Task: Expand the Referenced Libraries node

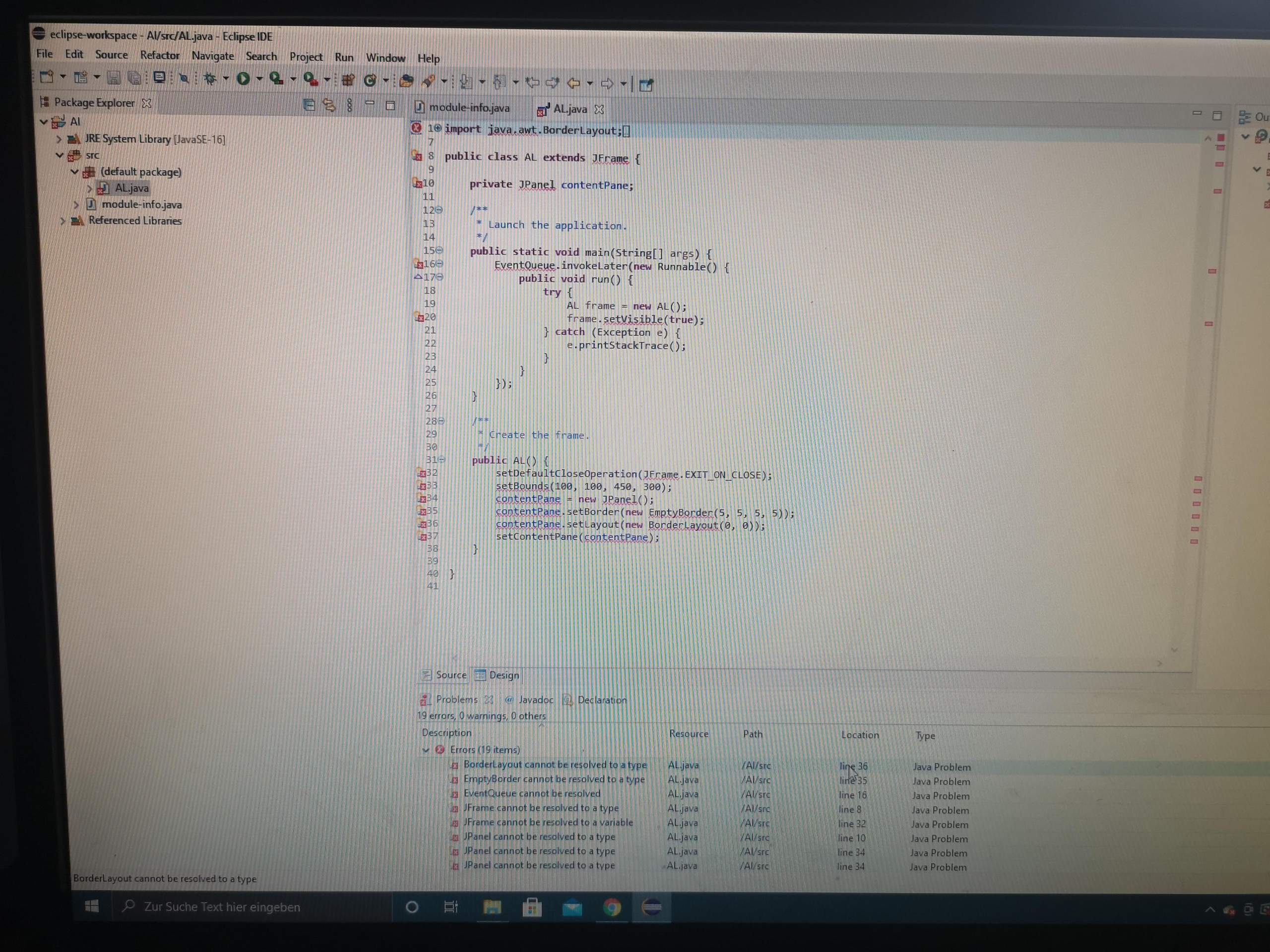Action: click(x=63, y=220)
